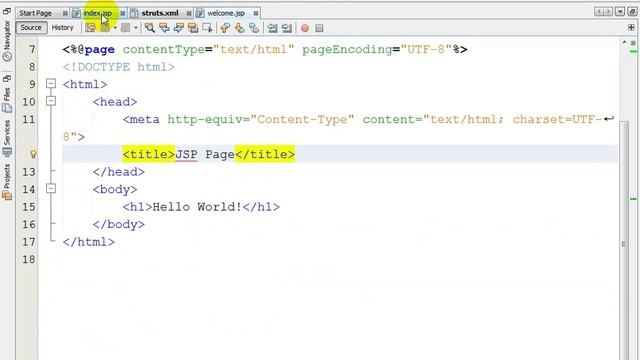Image resolution: width=640 pixels, height=360 pixels.
Task: Open the Projects side panel
Action: tap(7, 182)
